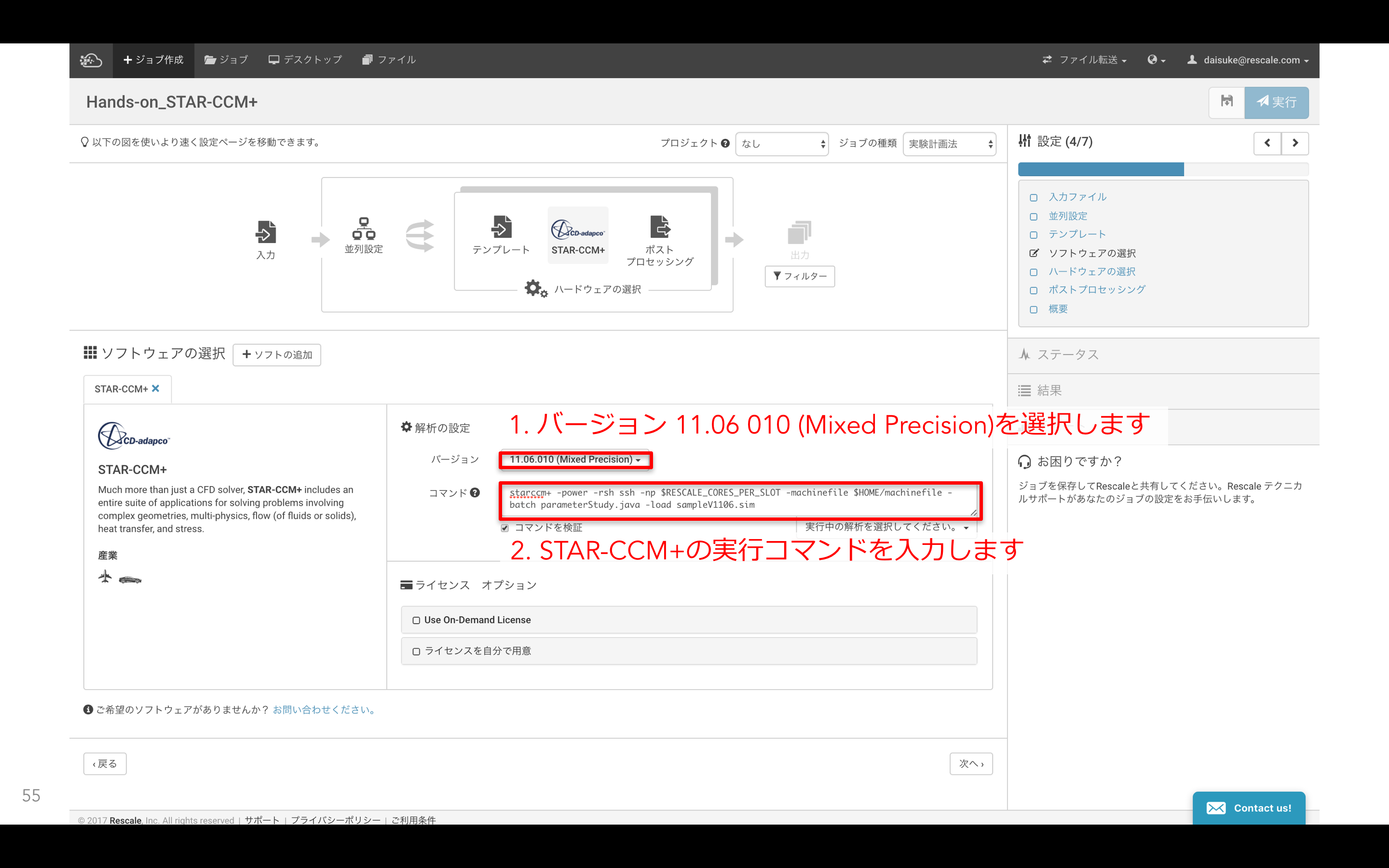Click inside the command text field

(739, 499)
